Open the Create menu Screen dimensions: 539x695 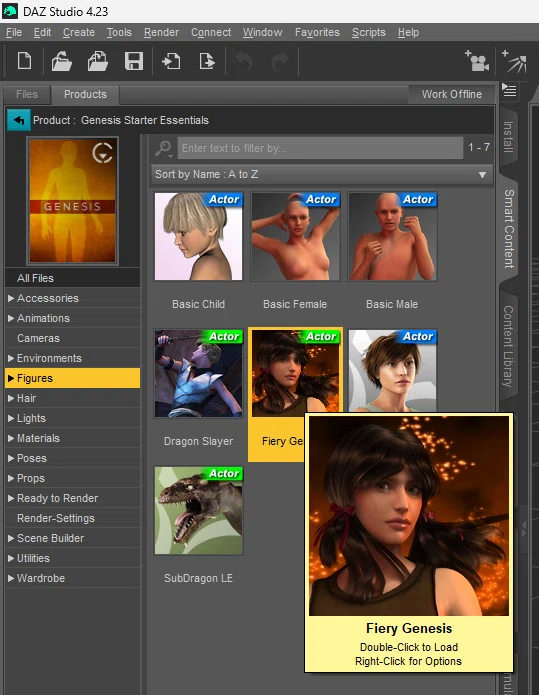click(x=79, y=32)
